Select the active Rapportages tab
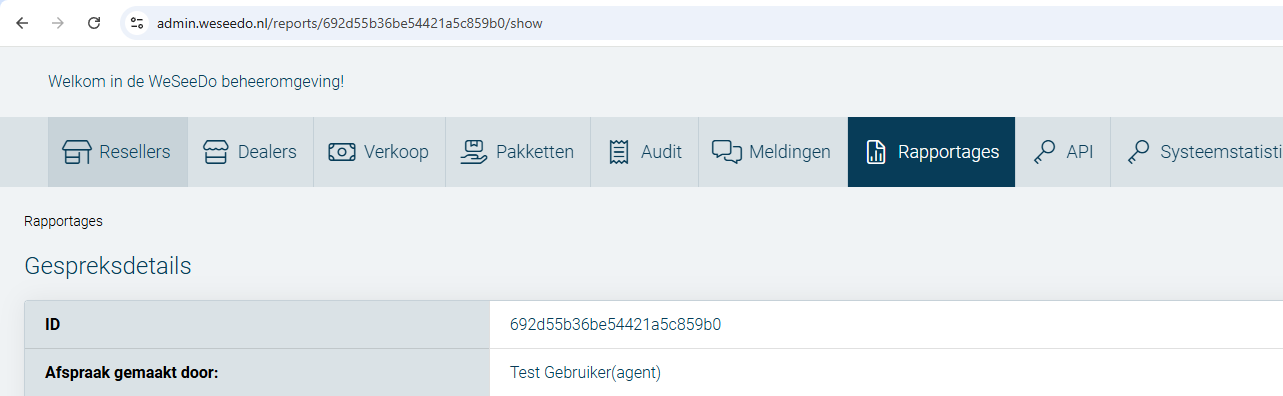Screen dimensions: 1283x396 [931, 152]
